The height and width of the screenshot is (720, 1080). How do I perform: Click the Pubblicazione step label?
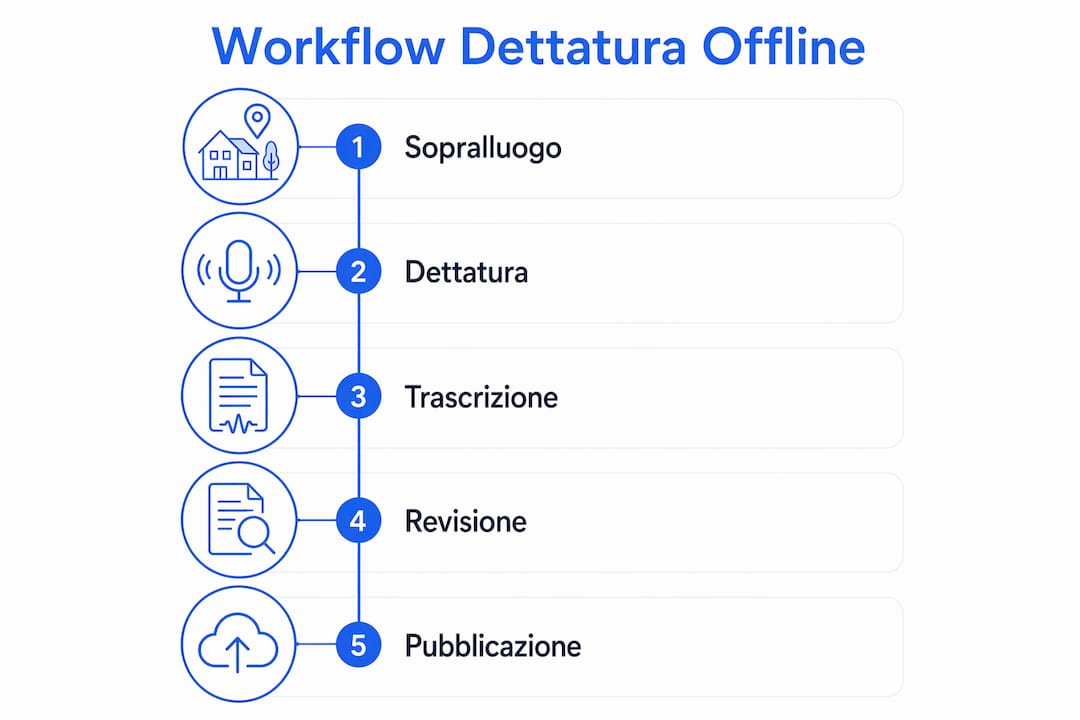(492, 646)
